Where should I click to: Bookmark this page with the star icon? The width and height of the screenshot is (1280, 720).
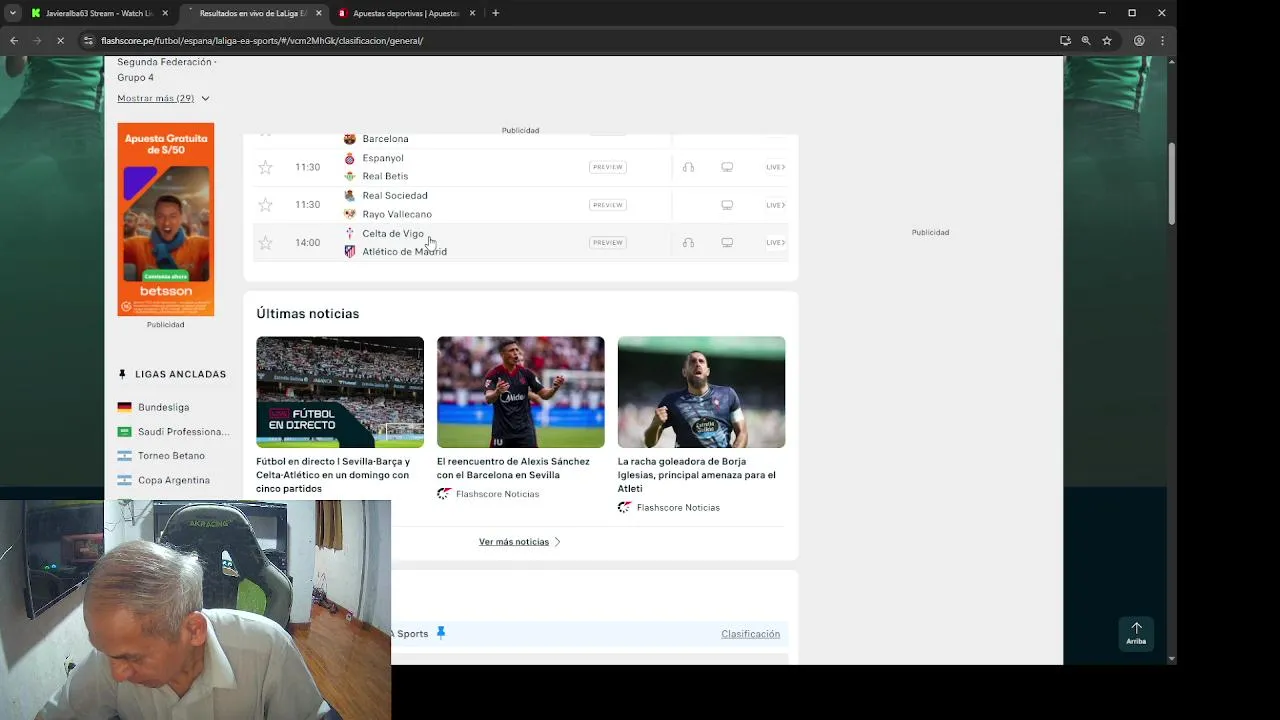pyautogui.click(x=1107, y=41)
